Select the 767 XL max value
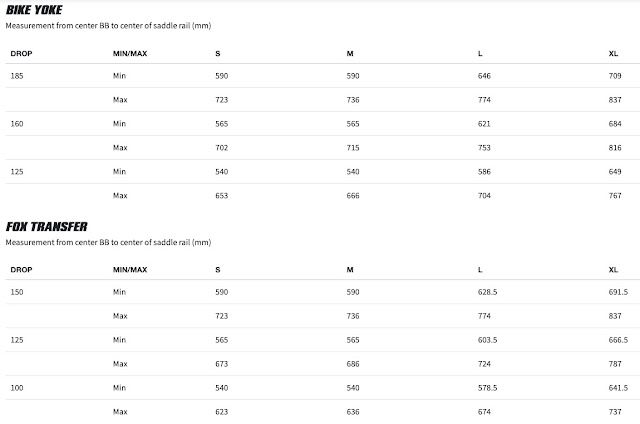 (x=615, y=196)
